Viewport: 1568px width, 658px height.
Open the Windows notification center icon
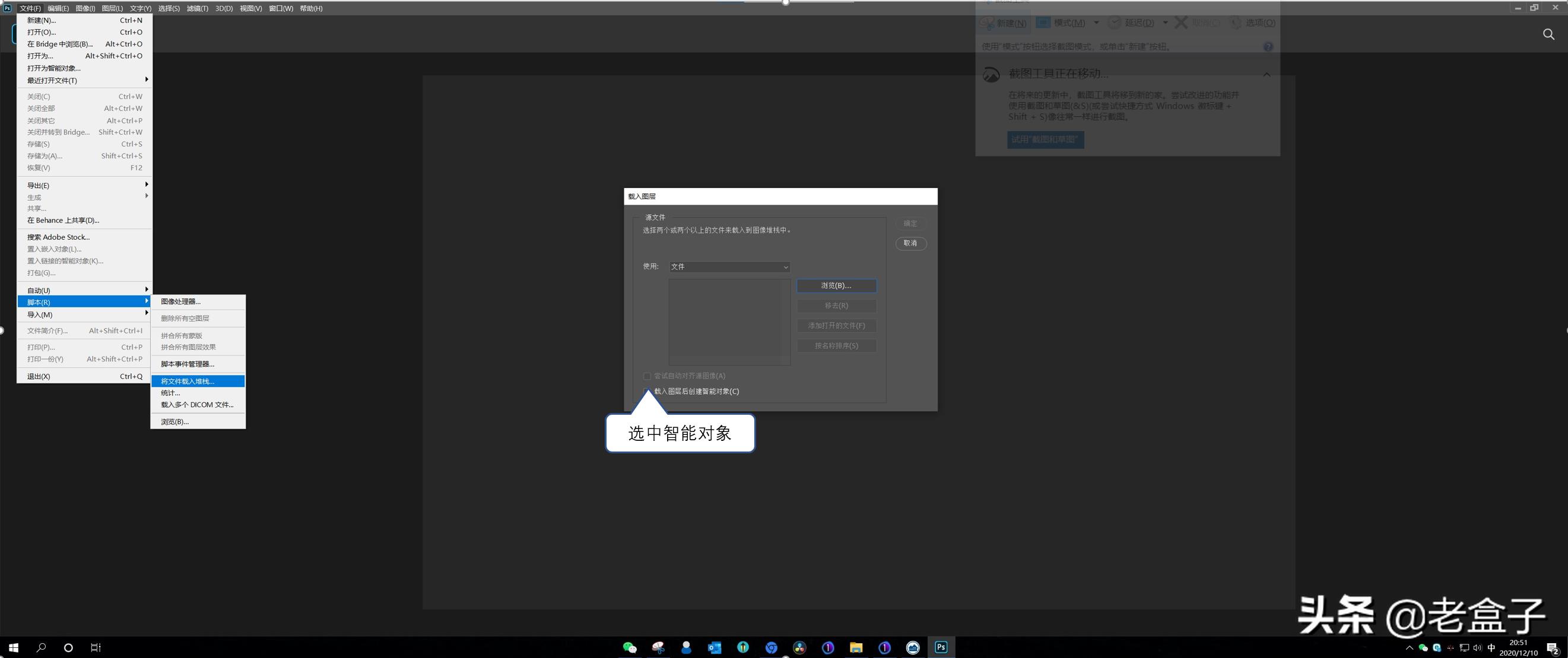pyautogui.click(x=1551, y=647)
